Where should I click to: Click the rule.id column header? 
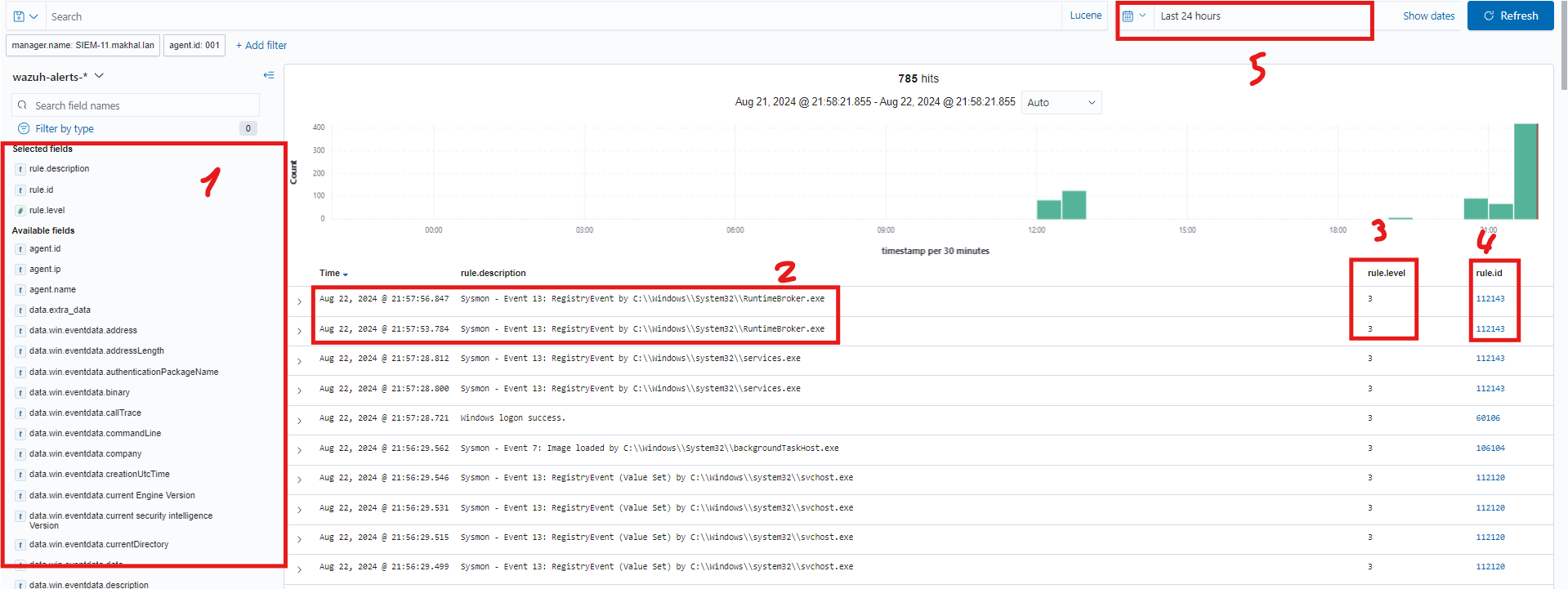(x=1489, y=274)
